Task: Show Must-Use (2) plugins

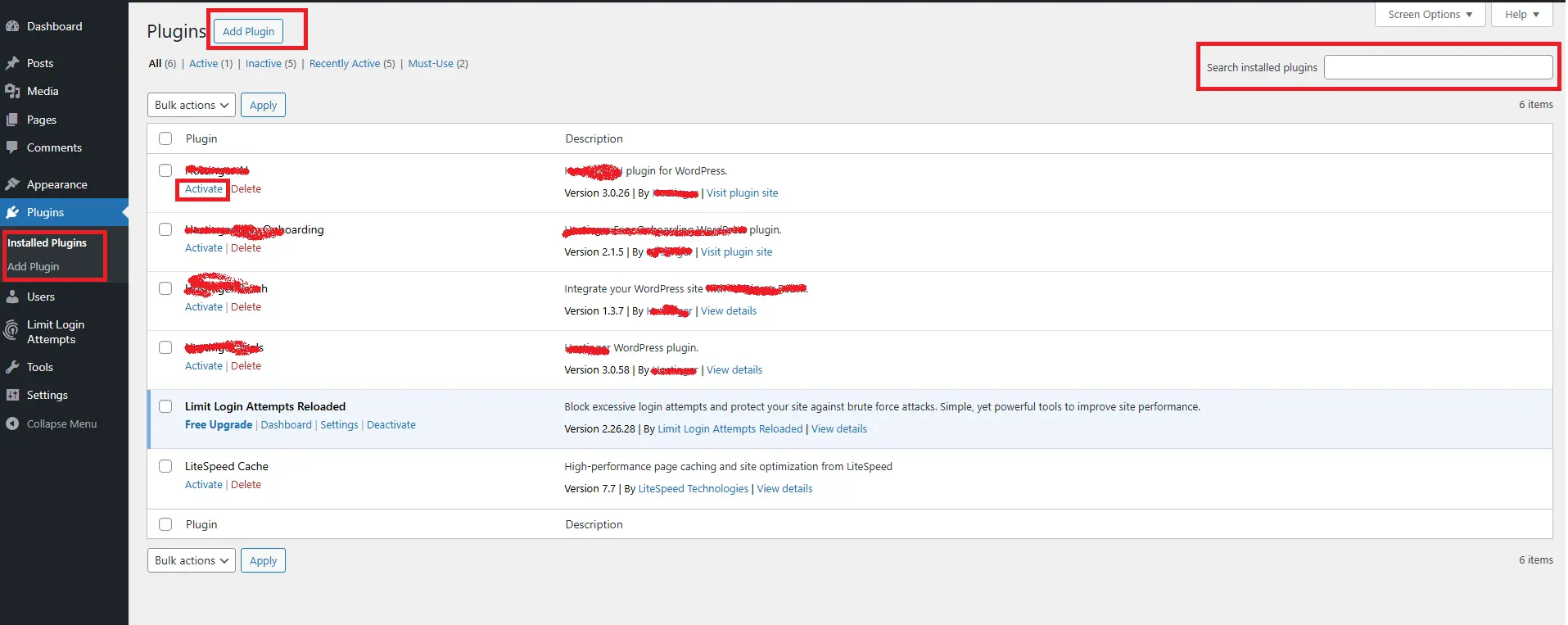Action: [x=438, y=63]
